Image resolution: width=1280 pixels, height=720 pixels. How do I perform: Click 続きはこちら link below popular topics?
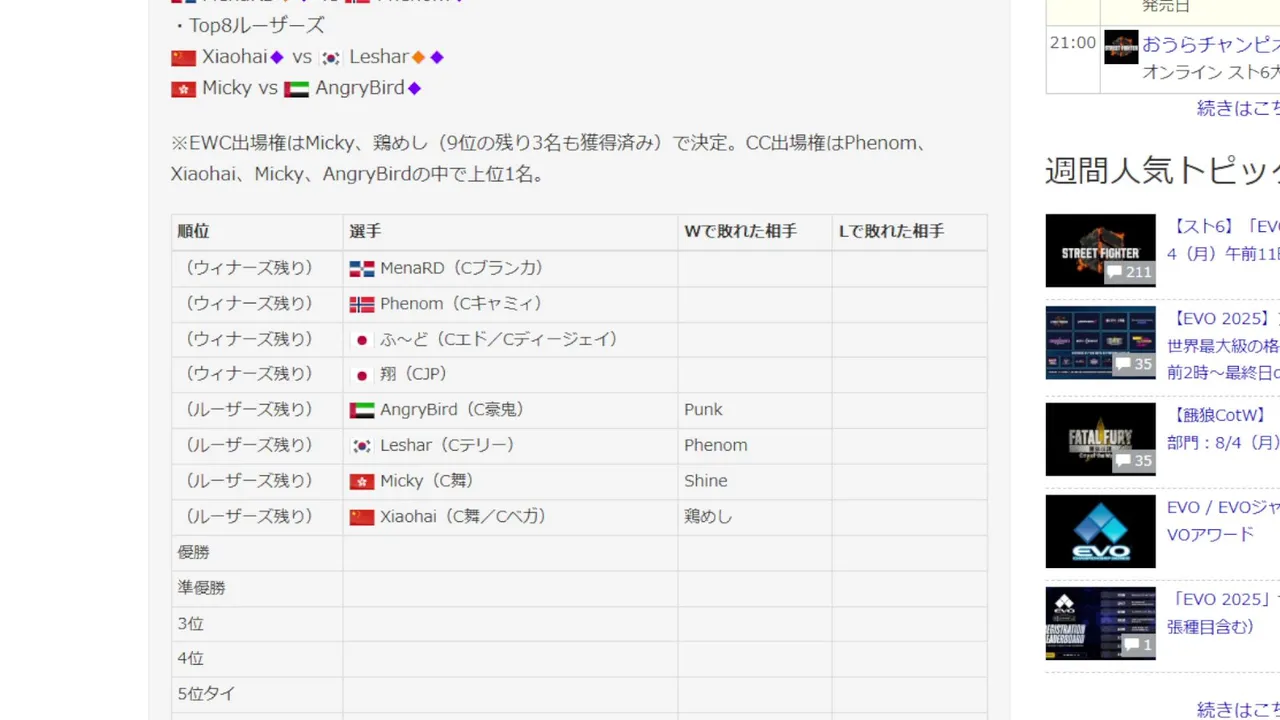pos(1238,710)
